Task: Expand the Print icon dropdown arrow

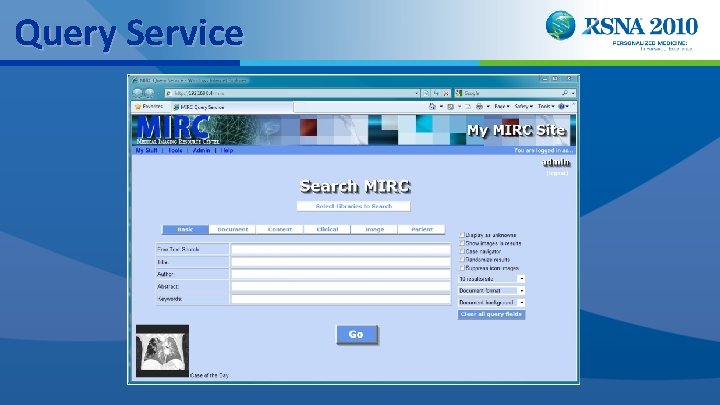Action: tap(488, 107)
